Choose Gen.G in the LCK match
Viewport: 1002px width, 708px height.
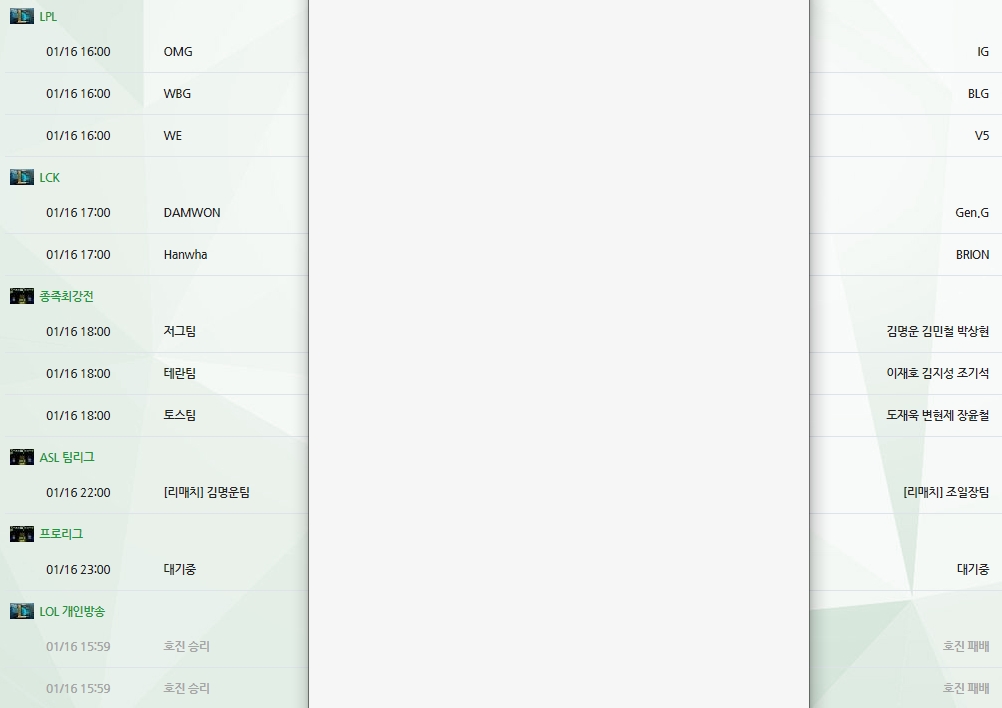pyautogui.click(x=971, y=213)
